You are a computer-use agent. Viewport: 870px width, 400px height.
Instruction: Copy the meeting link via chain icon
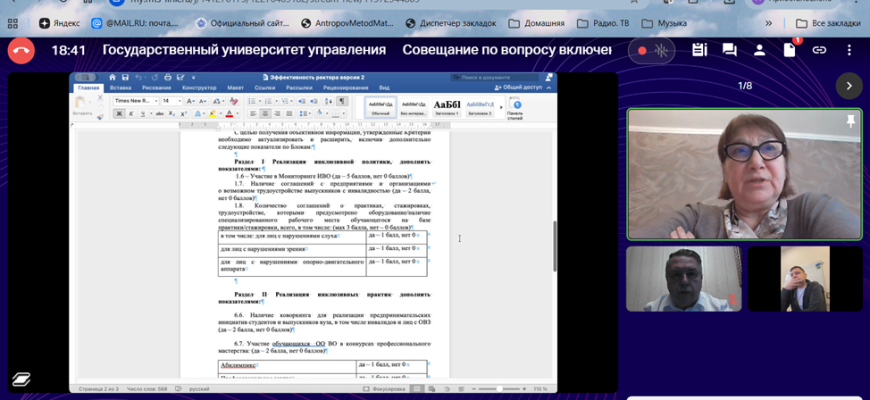pos(819,50)
